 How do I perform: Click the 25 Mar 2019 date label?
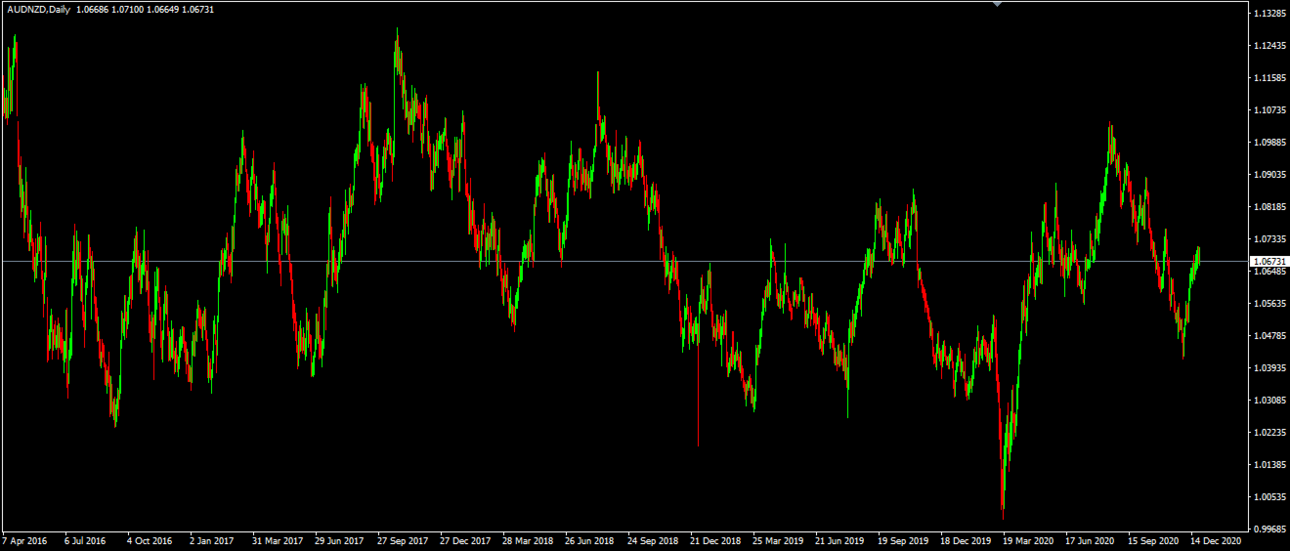(778, 541)
